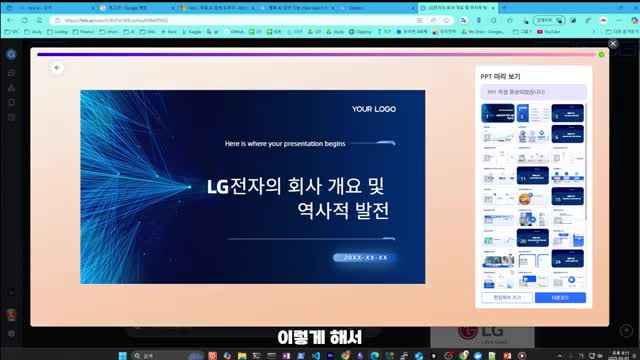Image resolution: width=640 pixels, height=360 pixels.
Task: Open the Finance bookmark folder
Action: 84,31
